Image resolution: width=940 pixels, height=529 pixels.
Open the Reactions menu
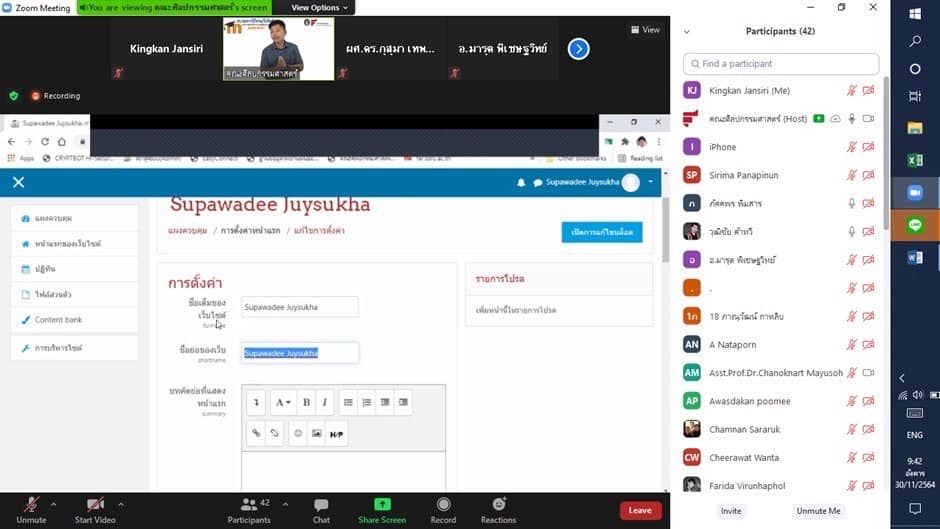[x=498, y=509]
